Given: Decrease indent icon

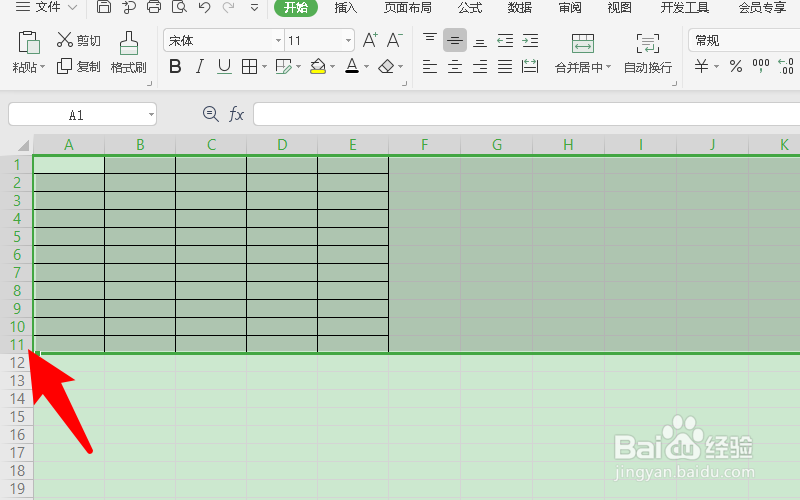Looking at the screenshot, I should pos(505,40).
